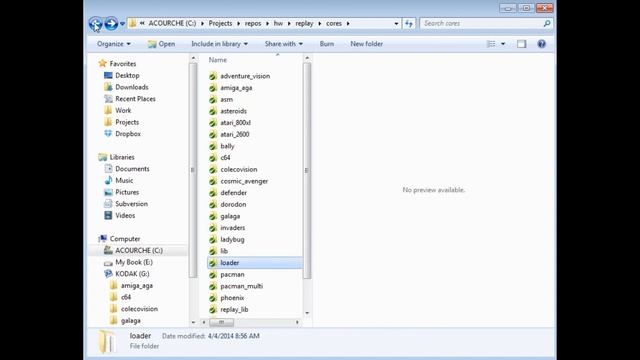Select the adventure_vision folder
This screenshot has height=360, width=640.
tap(245, 76)
